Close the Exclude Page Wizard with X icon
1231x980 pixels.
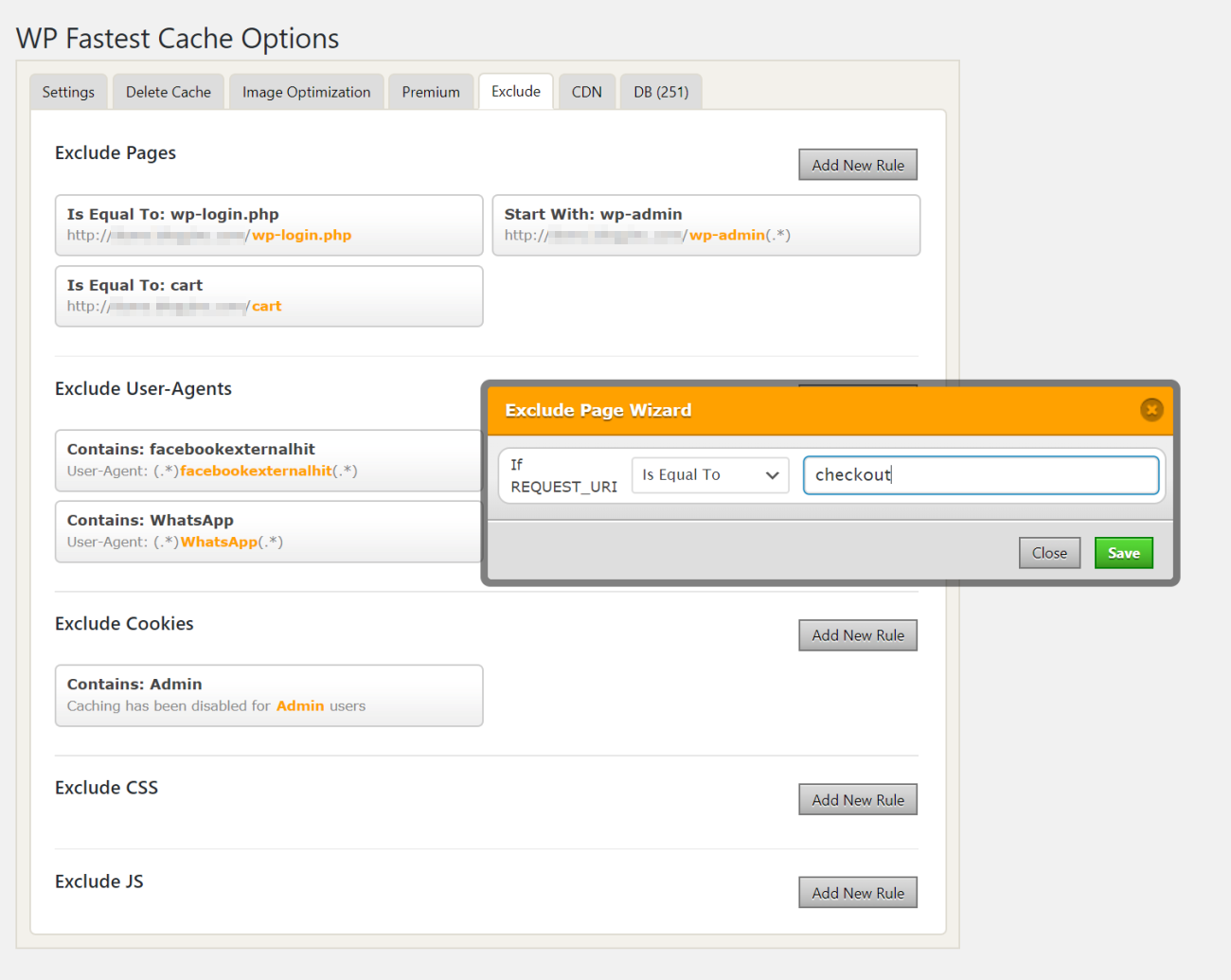click(x=1151, y=409)
